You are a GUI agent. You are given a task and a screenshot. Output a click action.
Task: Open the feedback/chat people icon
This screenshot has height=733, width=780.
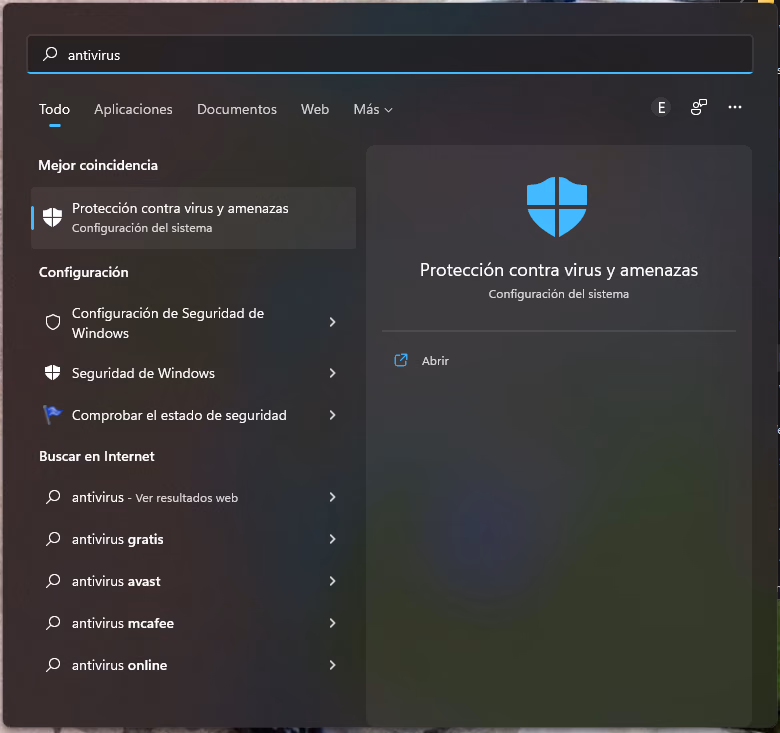[698, 107]
